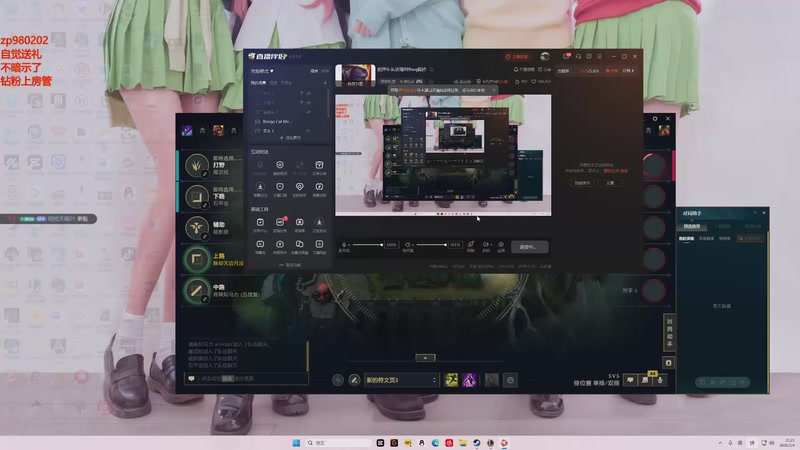Click the headset support icon
800x450 pixels.
tap(578, 56)
